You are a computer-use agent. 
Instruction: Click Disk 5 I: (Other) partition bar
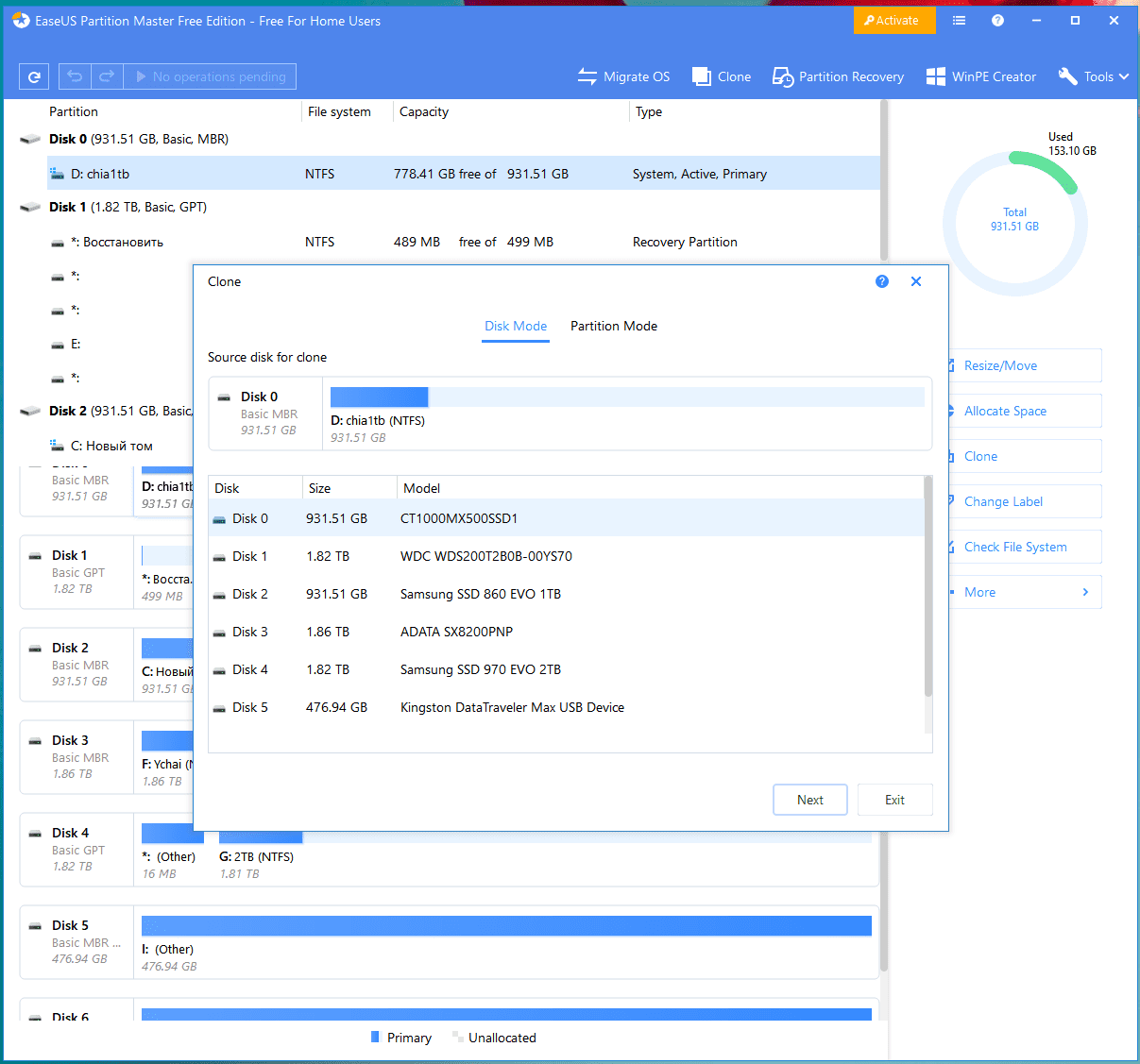[506, 926]
